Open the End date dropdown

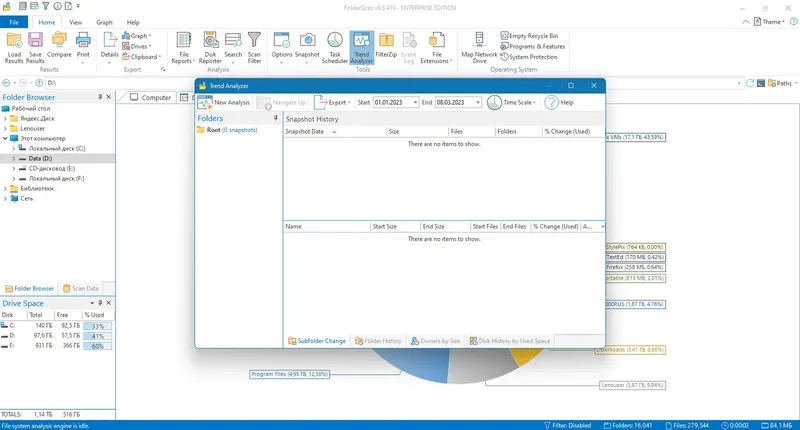478,103
